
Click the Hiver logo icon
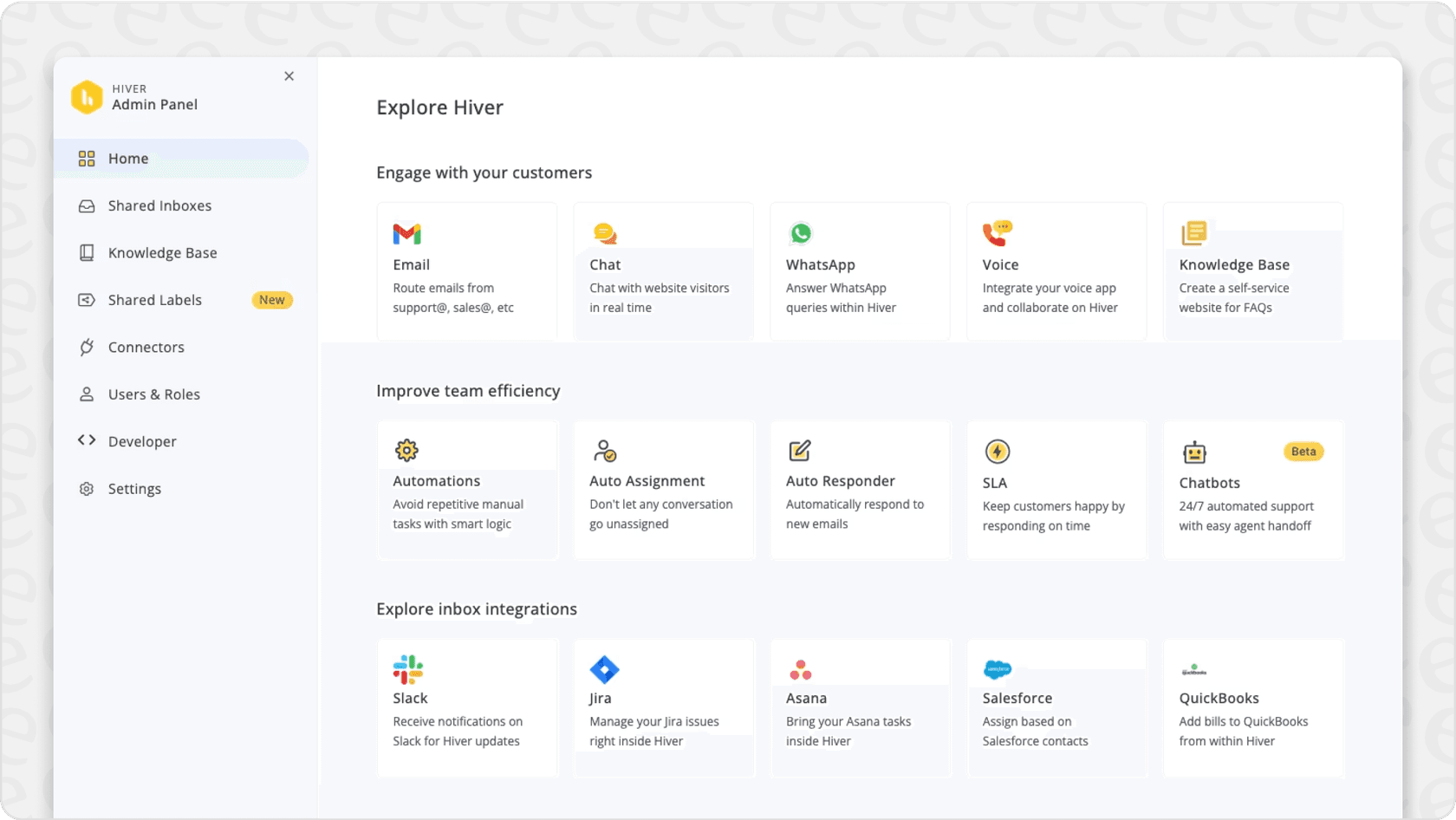[87, 97]
